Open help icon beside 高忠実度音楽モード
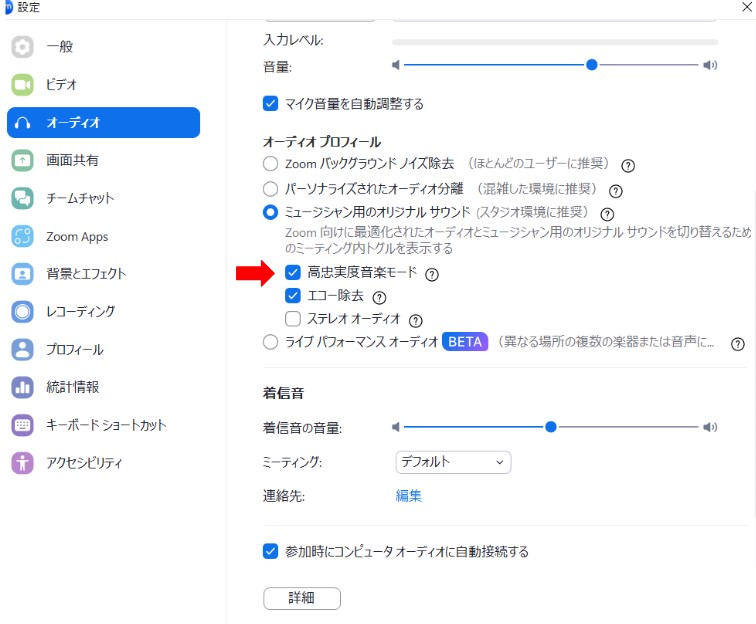This screenshot has width=756, height=624. 432,275
